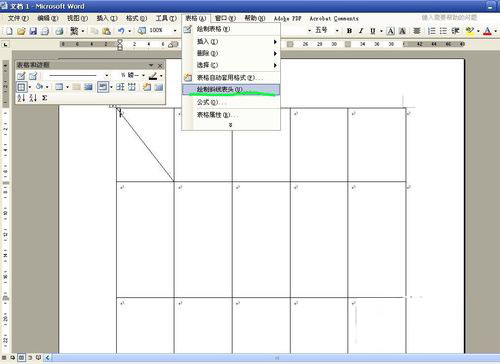The height and width of the screenshot is (364, 500).
Task: Select the Draw Table pencil in floating toolbar
Action: 21,76
